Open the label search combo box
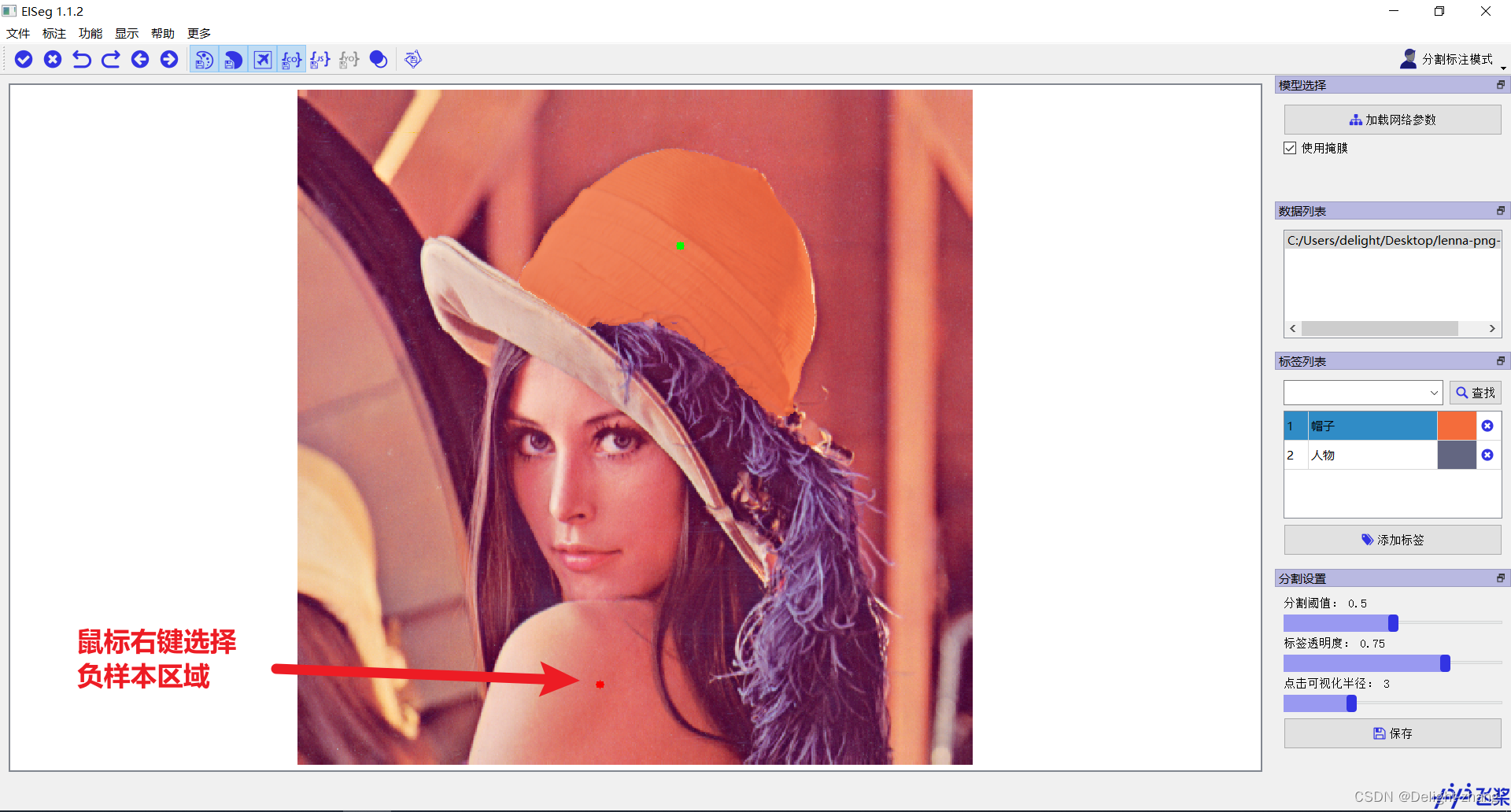The image size is (1511, 812). pos(1362,393)
